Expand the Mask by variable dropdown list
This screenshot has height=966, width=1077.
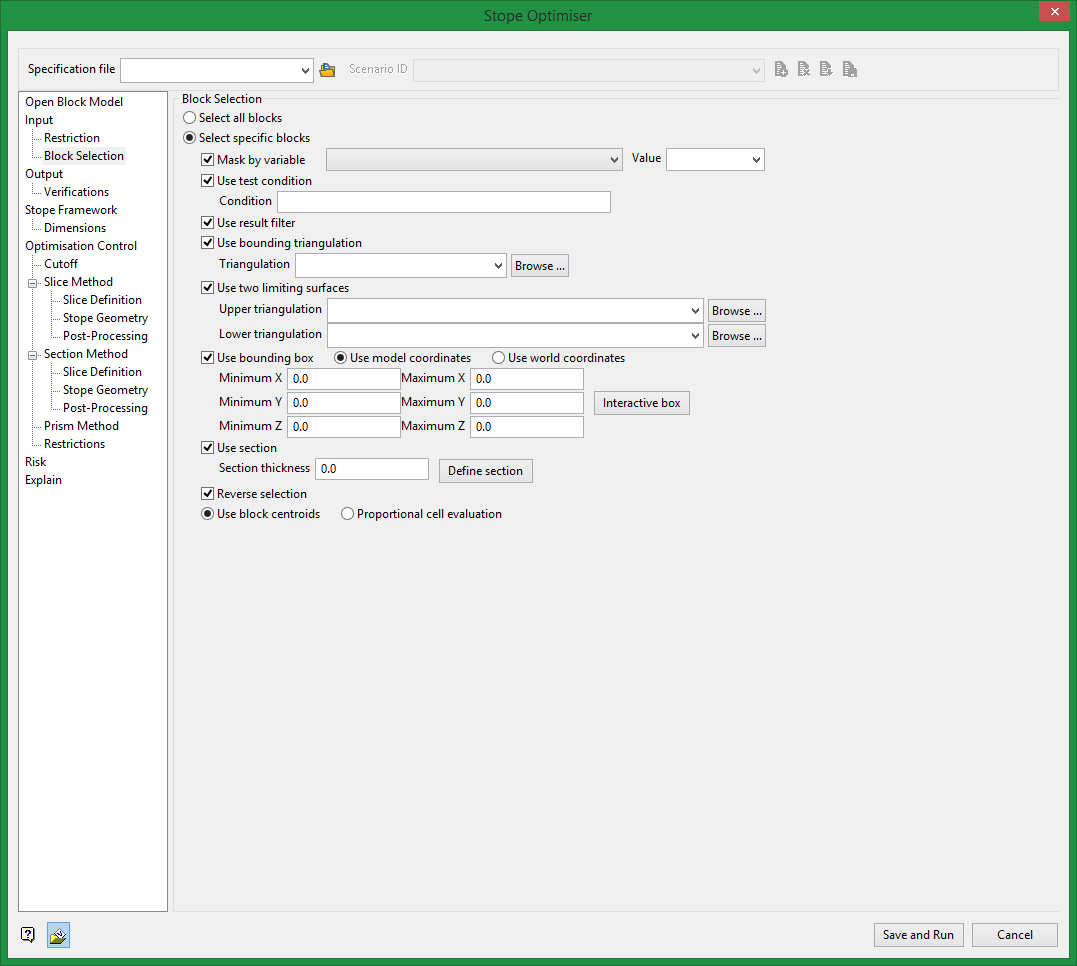point(614,160)
